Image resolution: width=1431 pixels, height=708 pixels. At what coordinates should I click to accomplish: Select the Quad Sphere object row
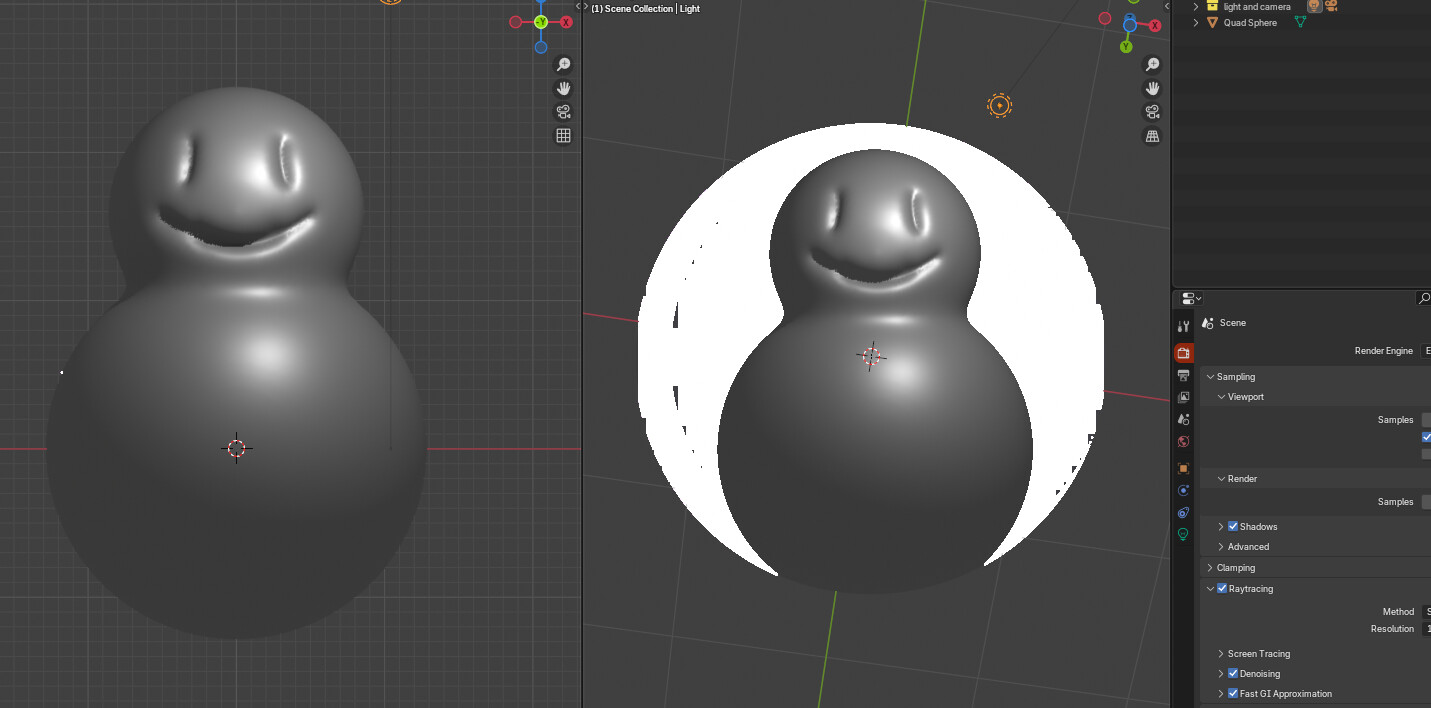point(1250,22)
